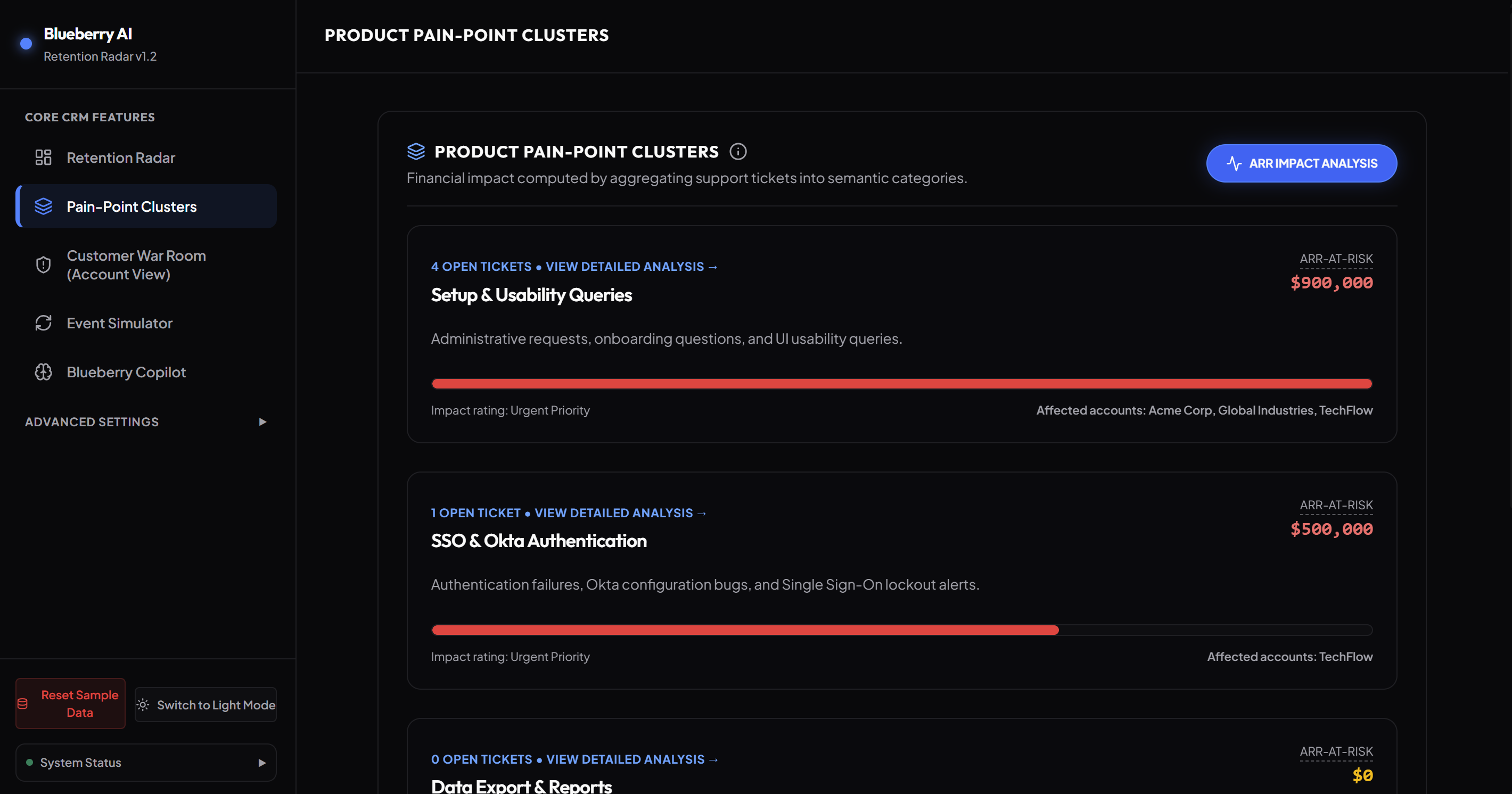Image resolution: width=1512 pixels, height=794 pixels.
Task: Click the Event Simulator refresh icon
Action: point(44,324)
